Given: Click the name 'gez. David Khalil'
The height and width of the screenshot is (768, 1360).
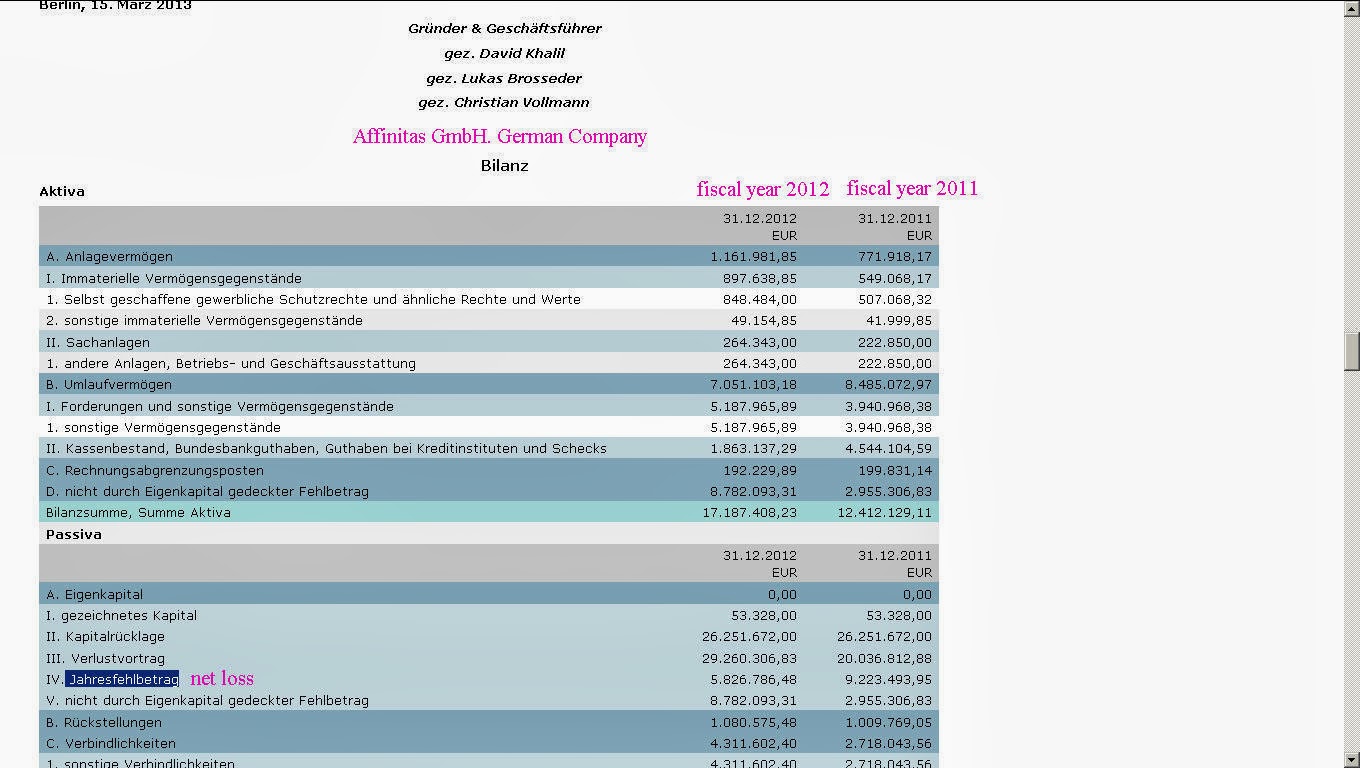Looking at the screenshot, I should pyautogui.click(x=504, y=53).
